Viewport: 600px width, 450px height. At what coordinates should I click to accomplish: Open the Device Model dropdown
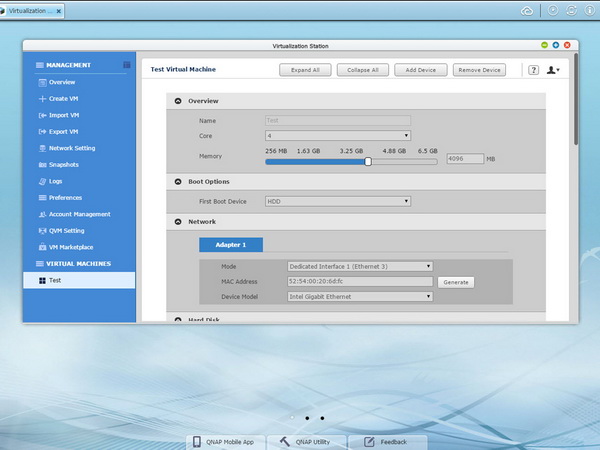pyautogui.click(x=359, y=296)
